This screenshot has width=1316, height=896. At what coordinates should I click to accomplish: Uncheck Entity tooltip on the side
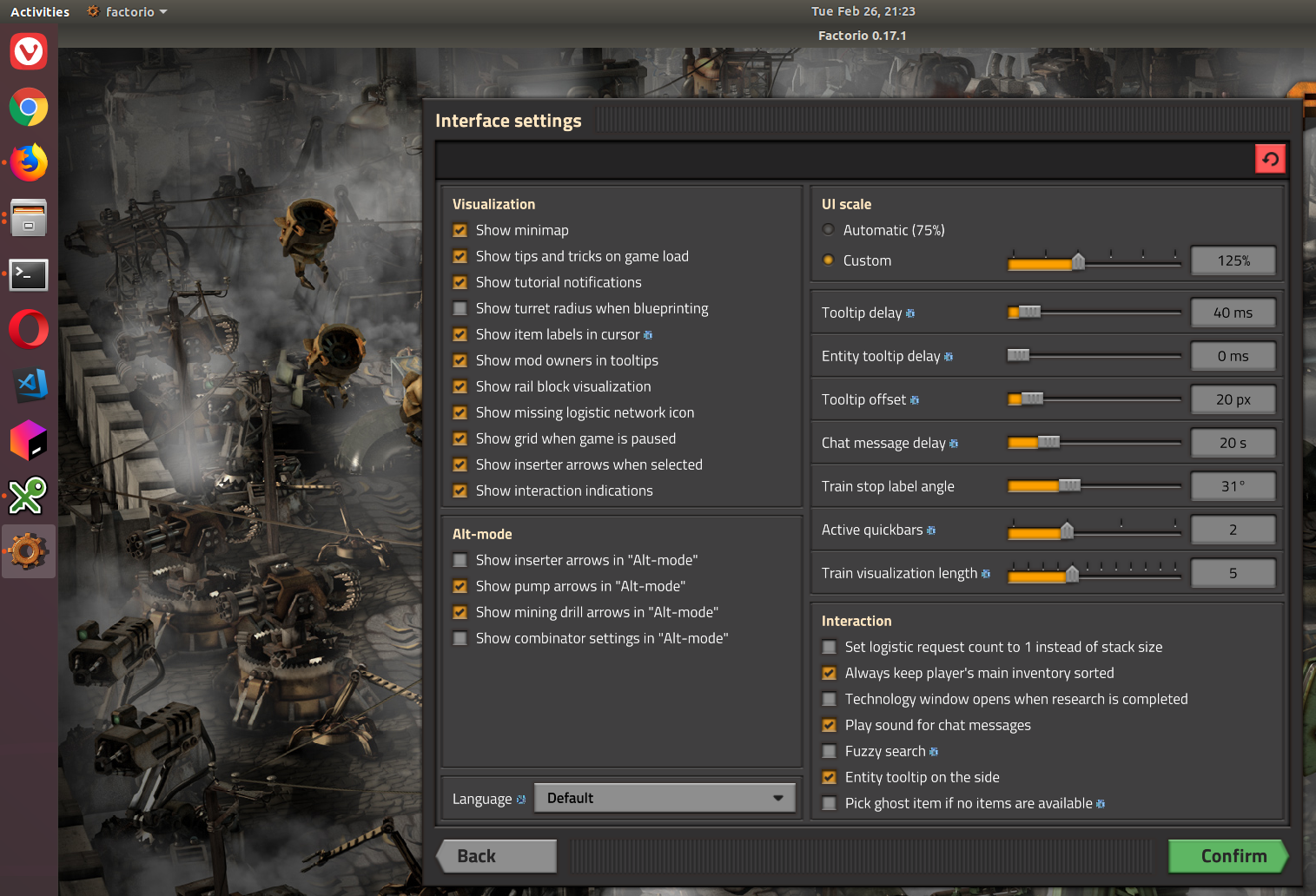830,777
